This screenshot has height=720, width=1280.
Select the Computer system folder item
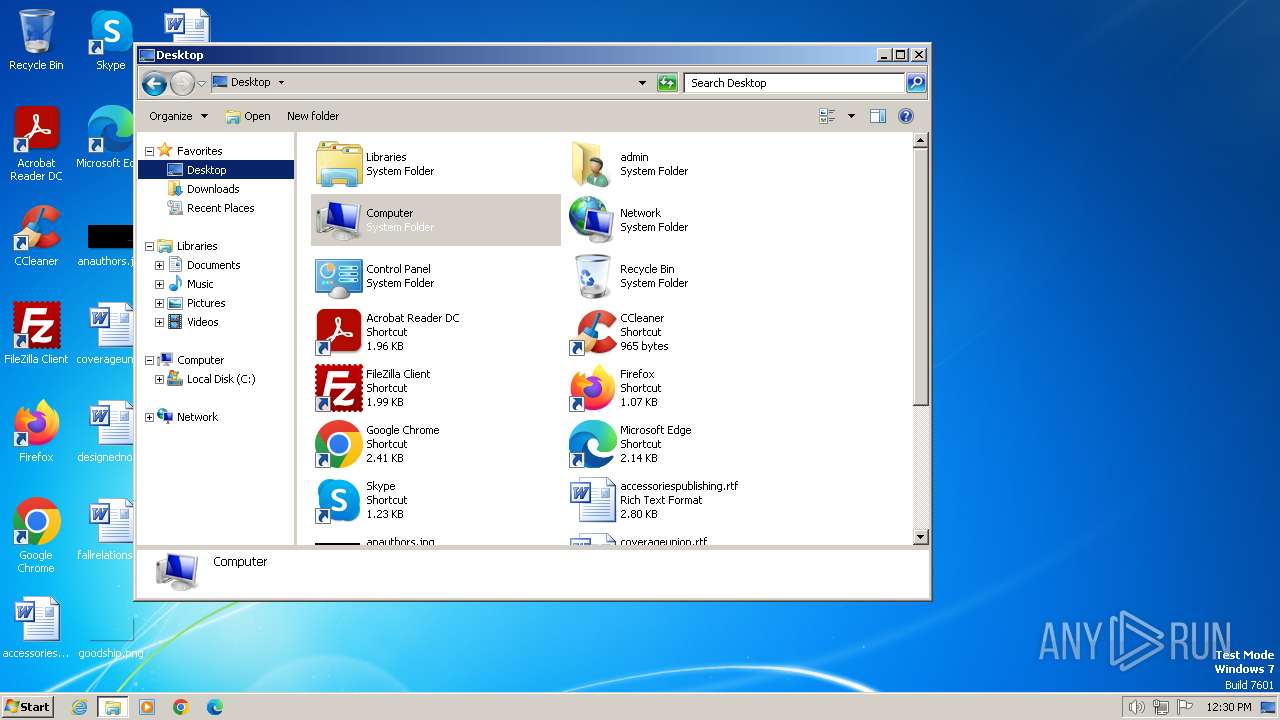click(436, 220)
